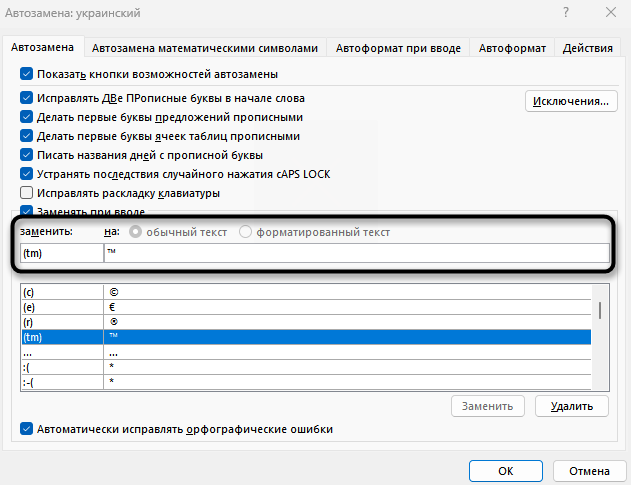
Task: Select the (r) row in the list
Action: [x=306, y=322]
